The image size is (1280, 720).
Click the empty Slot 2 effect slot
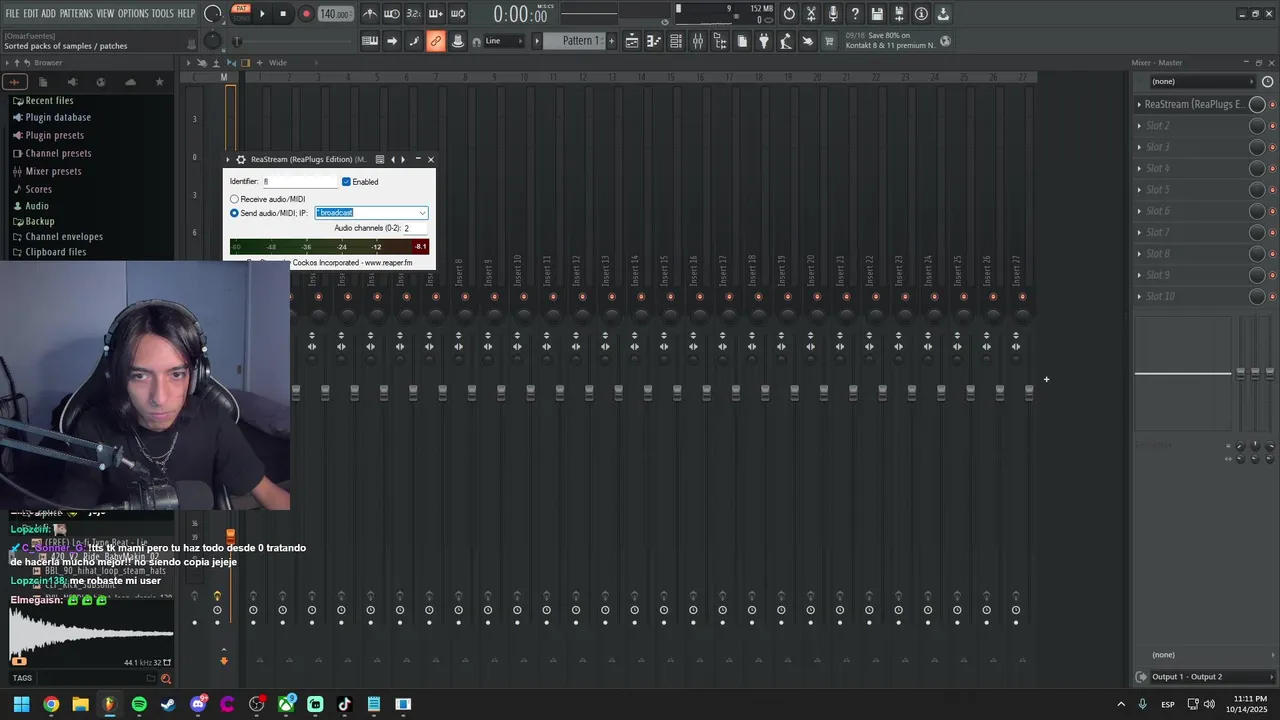[1192, 126]
